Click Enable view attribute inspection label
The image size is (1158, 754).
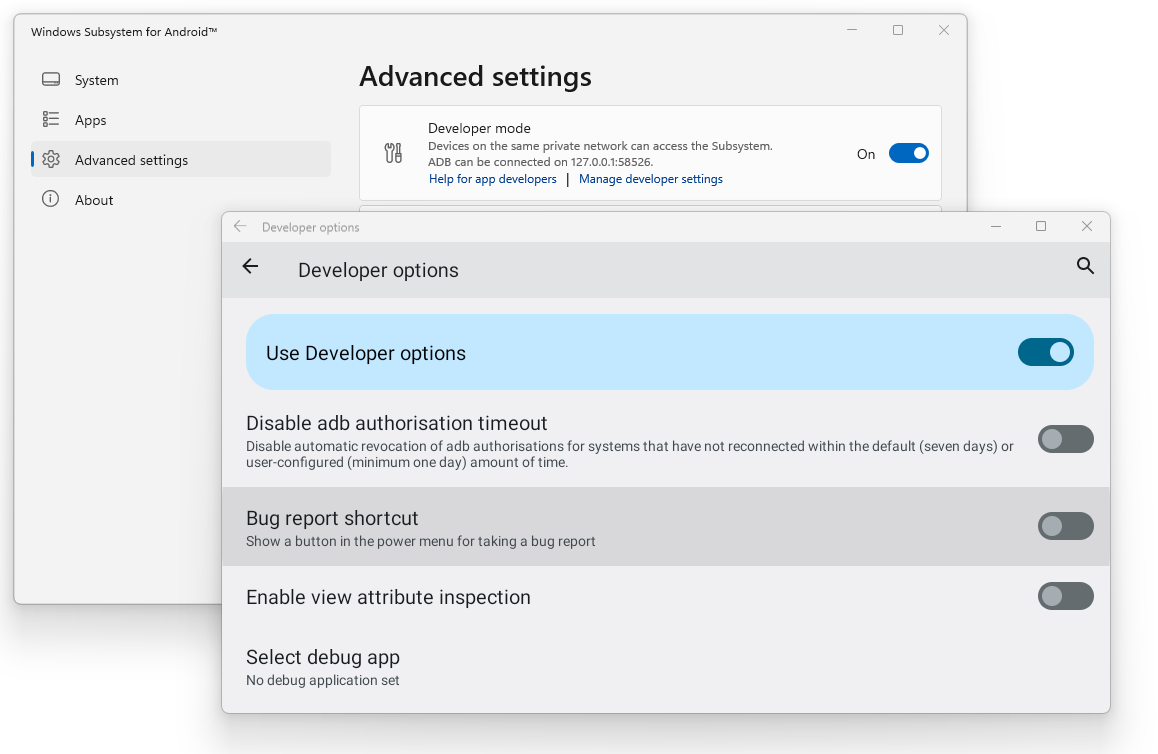[x=388, y=597]
